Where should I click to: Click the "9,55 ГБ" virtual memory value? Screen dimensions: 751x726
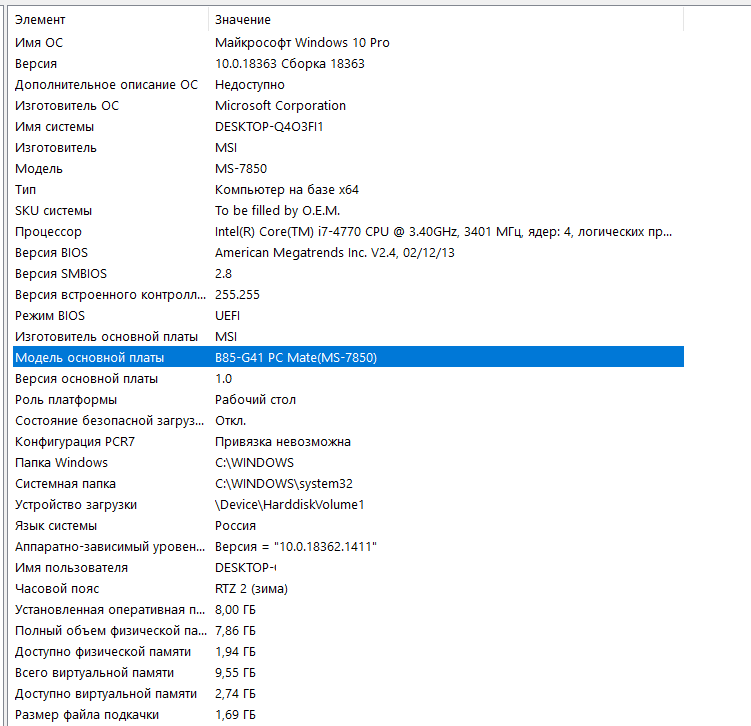coord(235,673)
